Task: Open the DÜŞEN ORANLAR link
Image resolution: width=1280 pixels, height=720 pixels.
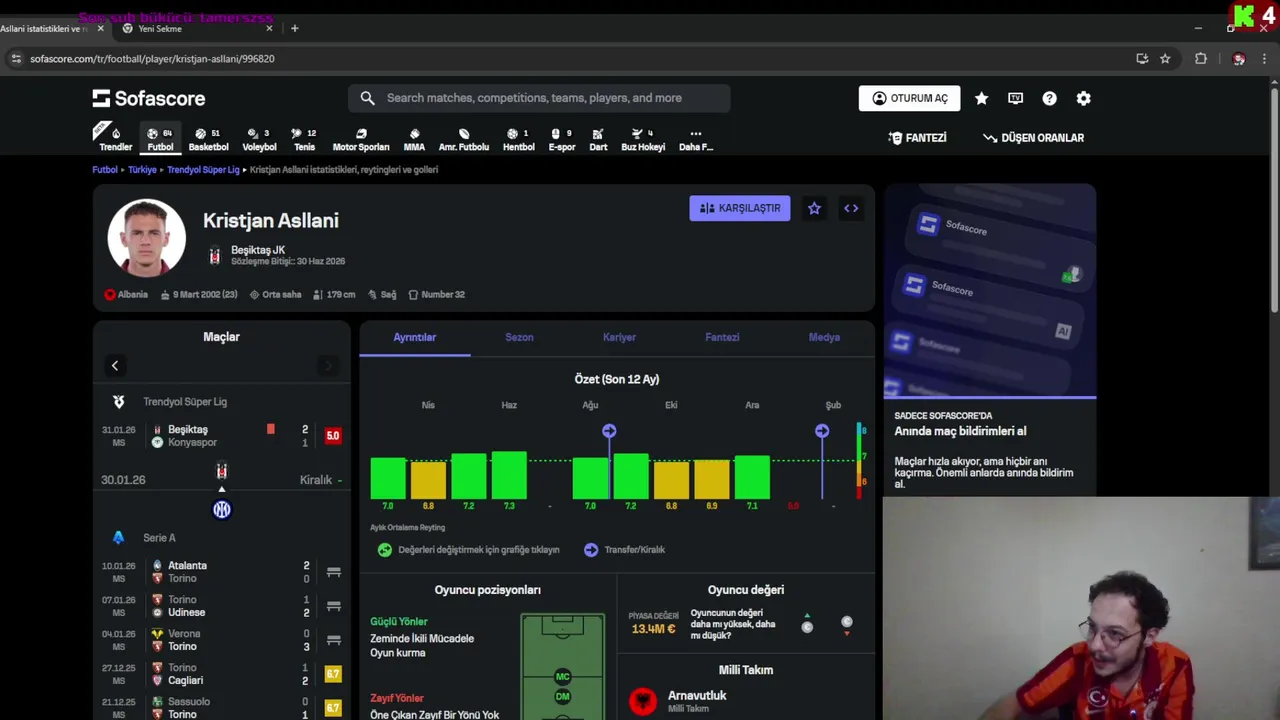Action: (x=1033, y=138)
